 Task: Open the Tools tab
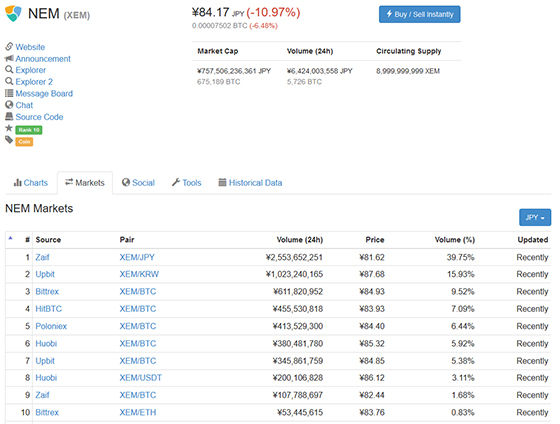coord(186,183)
